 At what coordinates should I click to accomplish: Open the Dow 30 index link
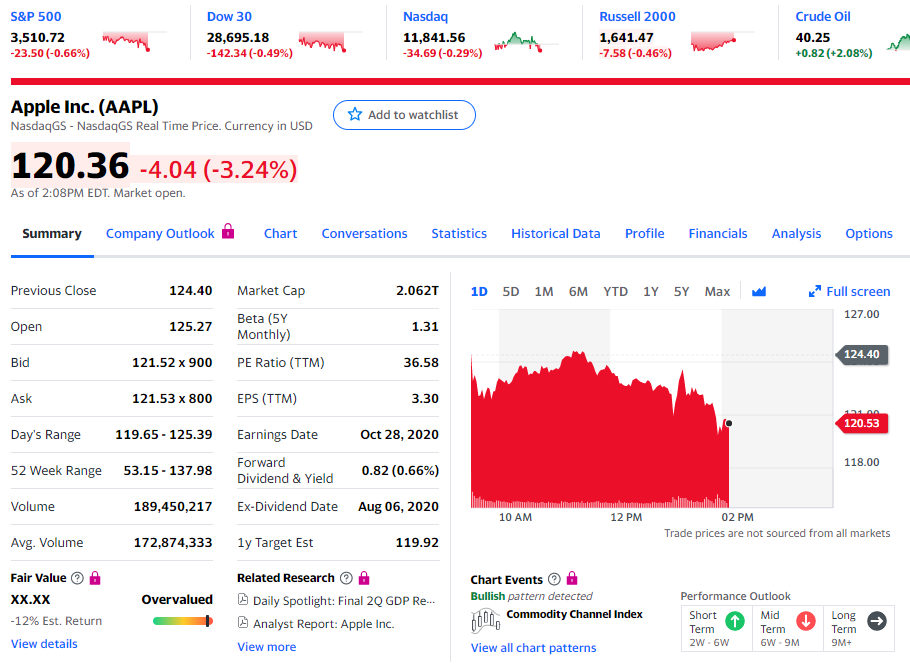[x=229, y=17]
